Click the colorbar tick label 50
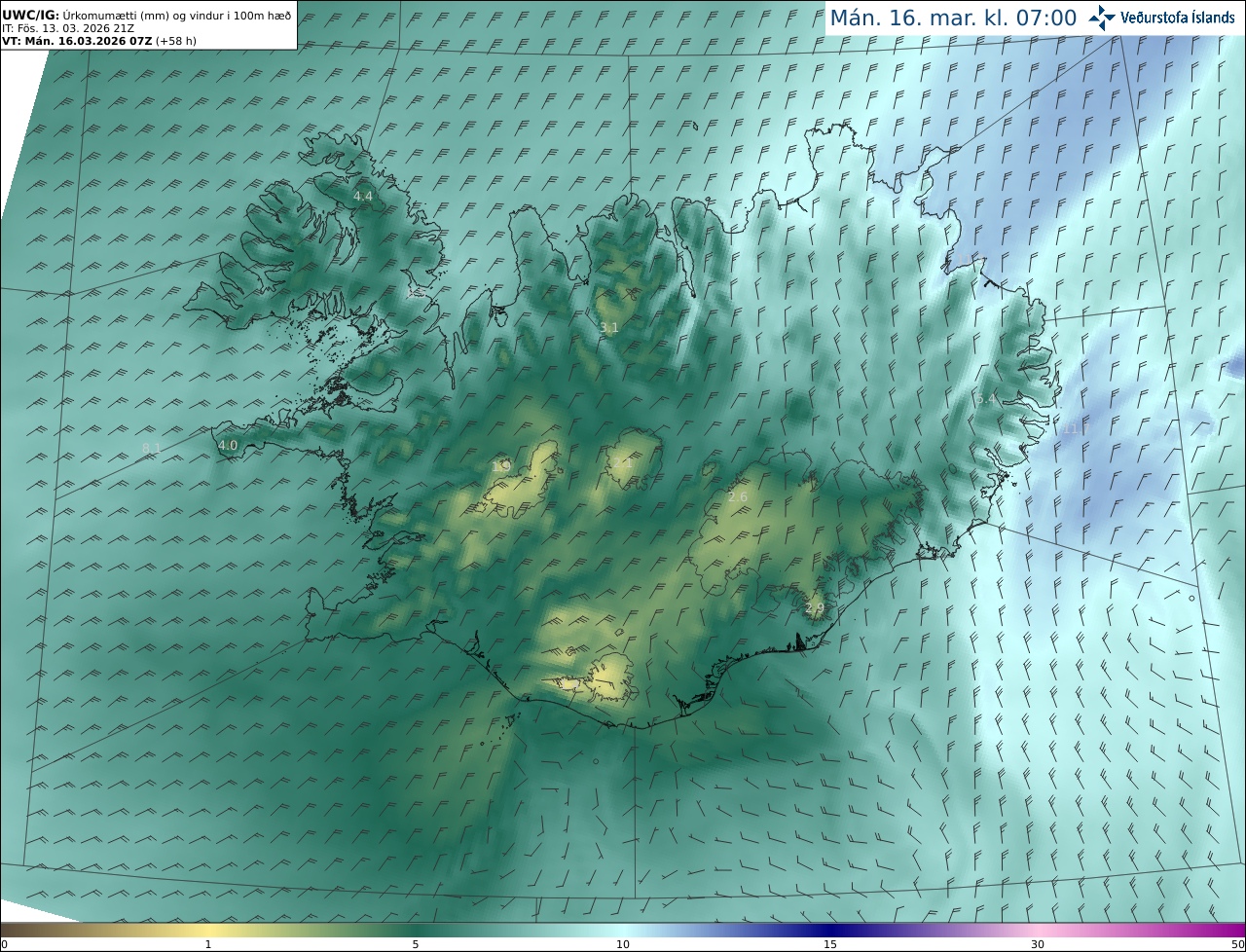This screenshot has width=1246, height=952. coord(1238,944)
